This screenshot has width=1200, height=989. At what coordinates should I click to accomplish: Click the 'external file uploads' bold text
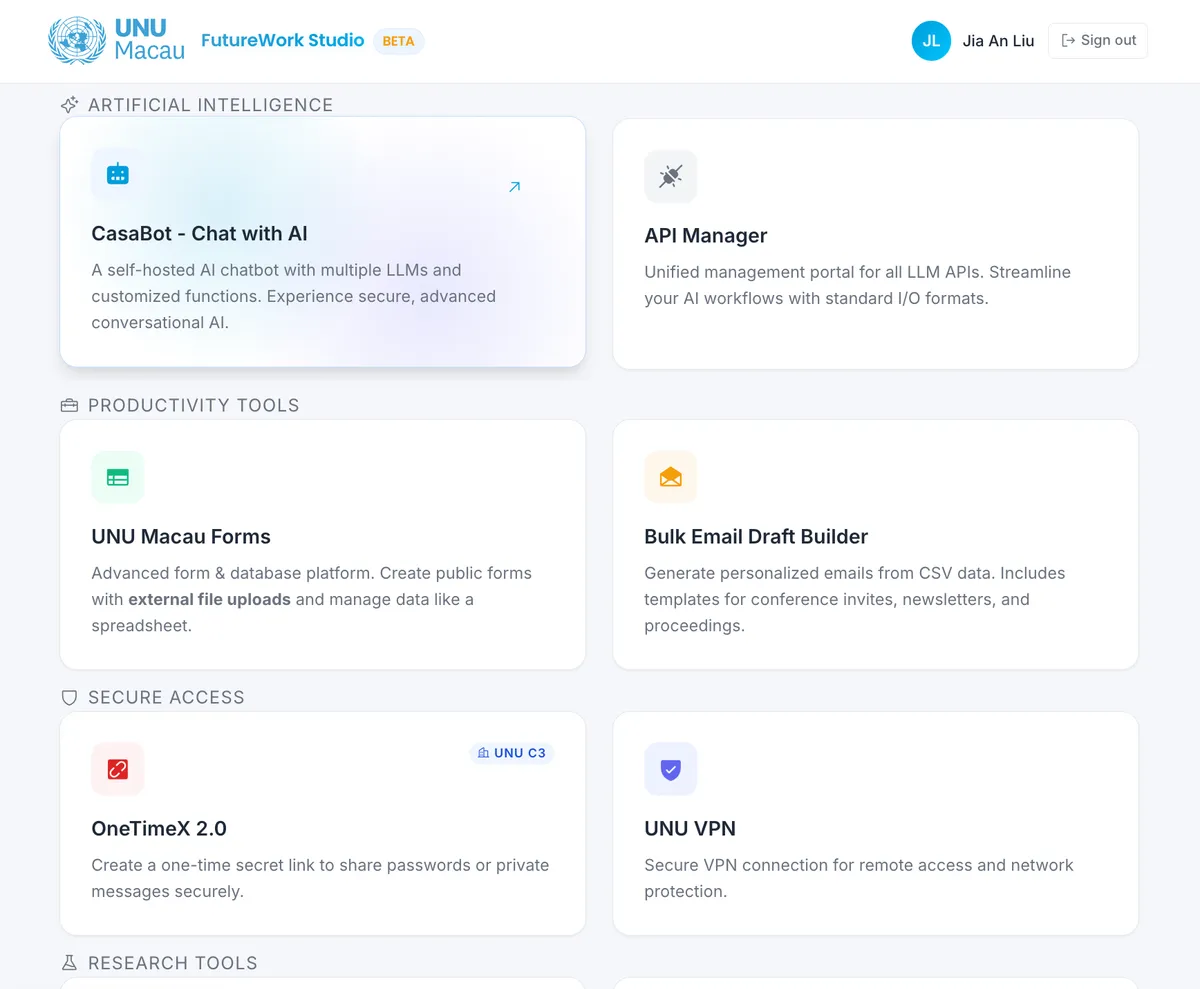pyautogui.click(x=209, y=600)
